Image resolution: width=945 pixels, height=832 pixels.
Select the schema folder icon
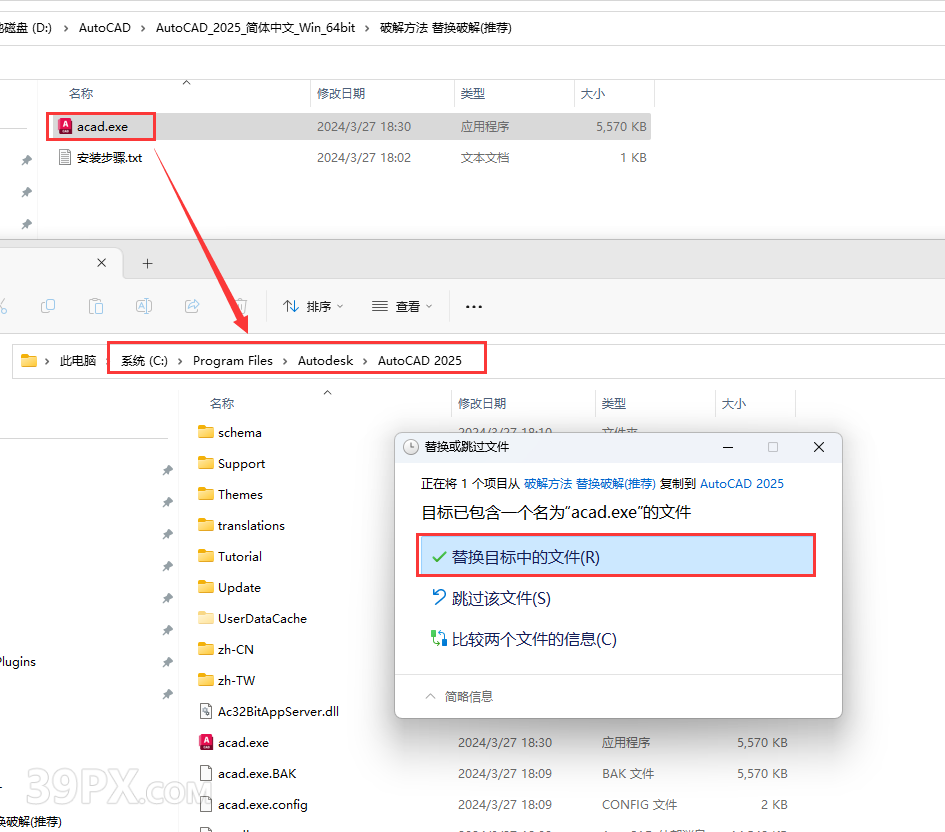[x=206, y=432]
